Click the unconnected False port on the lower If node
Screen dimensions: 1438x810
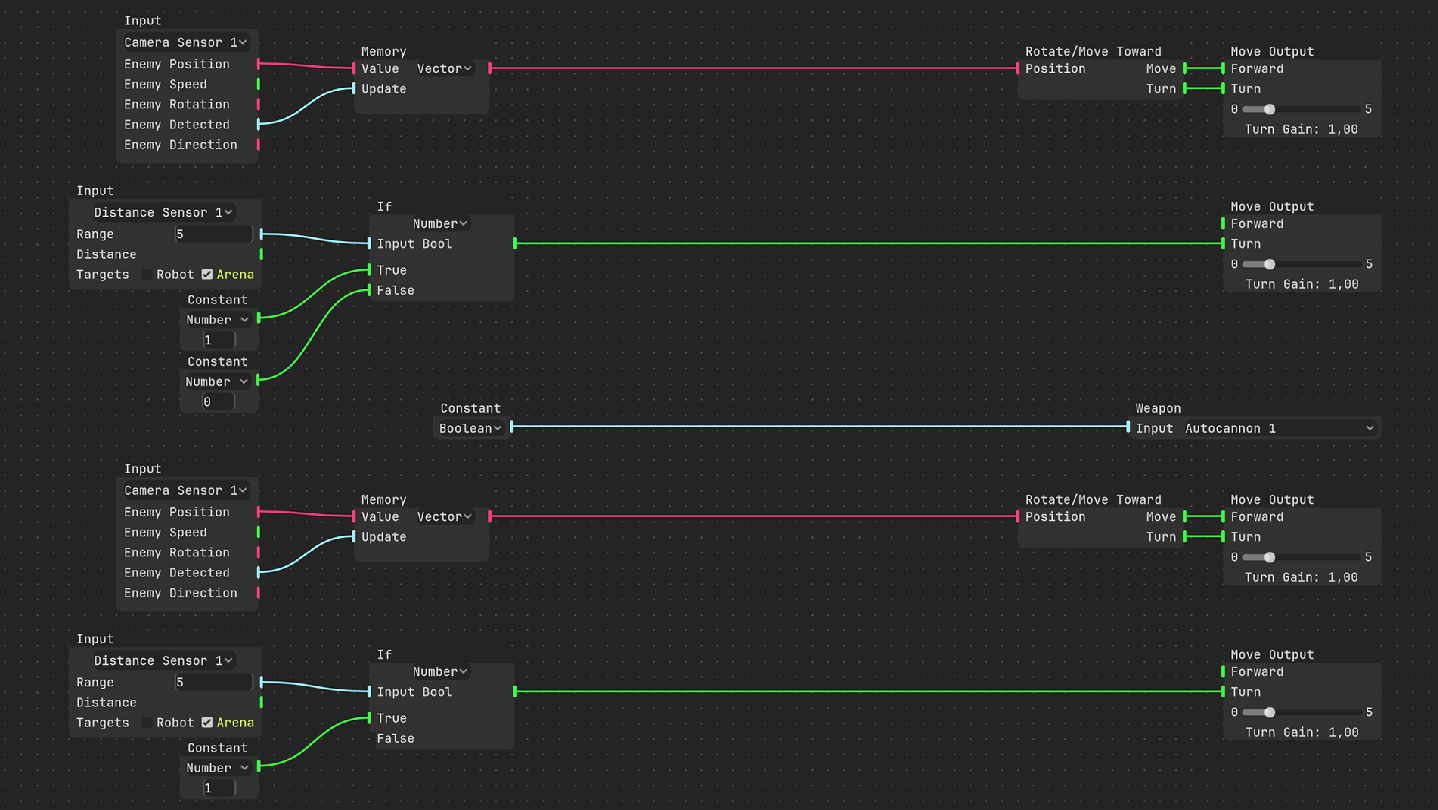[370, 738]
